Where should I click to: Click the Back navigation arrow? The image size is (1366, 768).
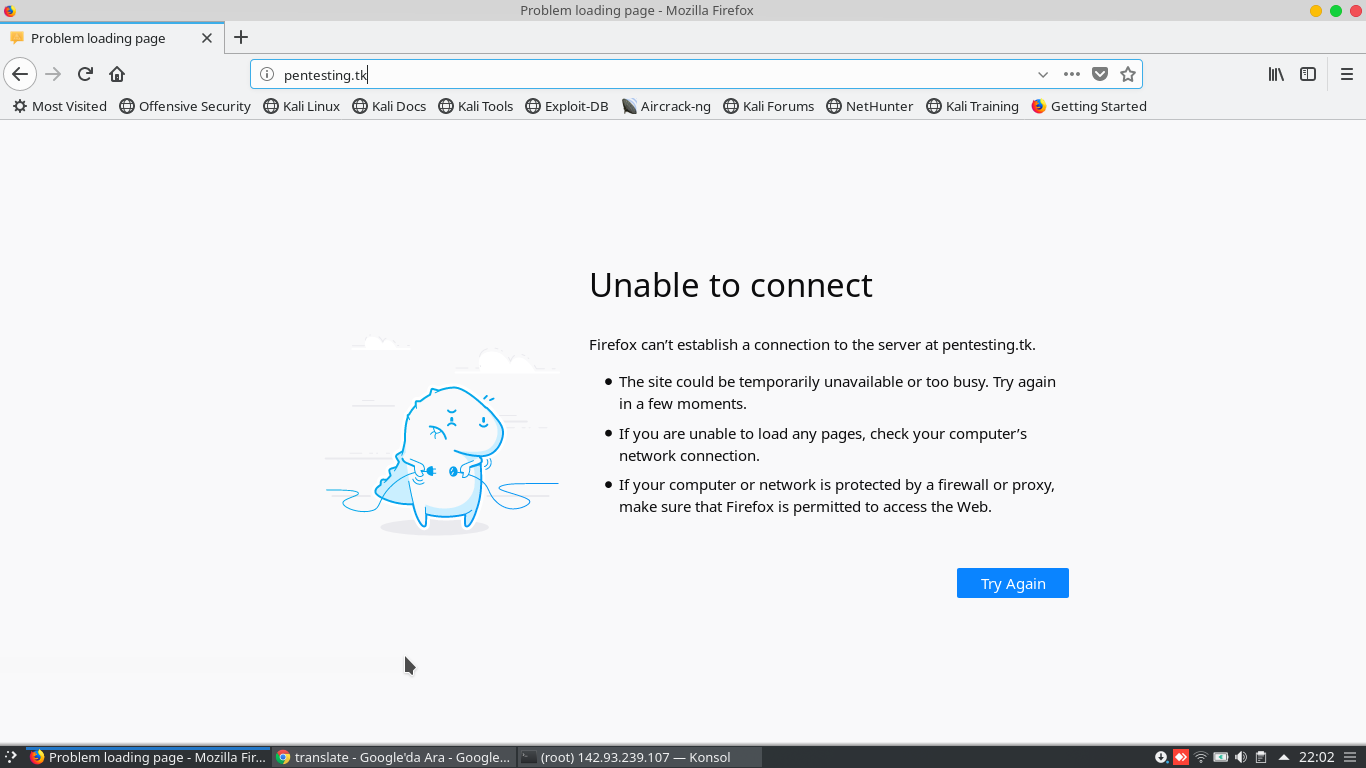[x=20, y=74]
